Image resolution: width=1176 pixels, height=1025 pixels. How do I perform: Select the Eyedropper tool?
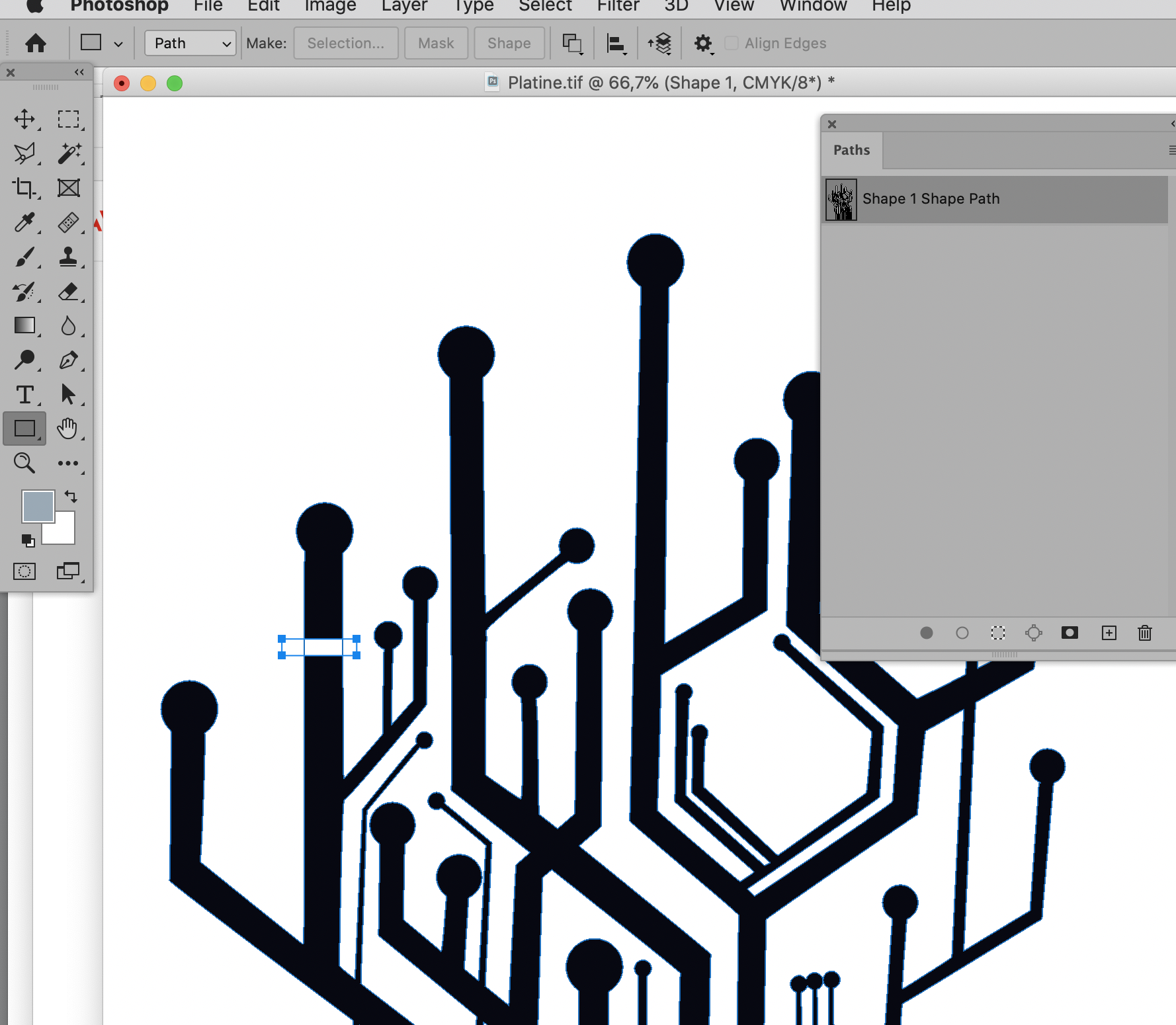click(x=26, y=224)
